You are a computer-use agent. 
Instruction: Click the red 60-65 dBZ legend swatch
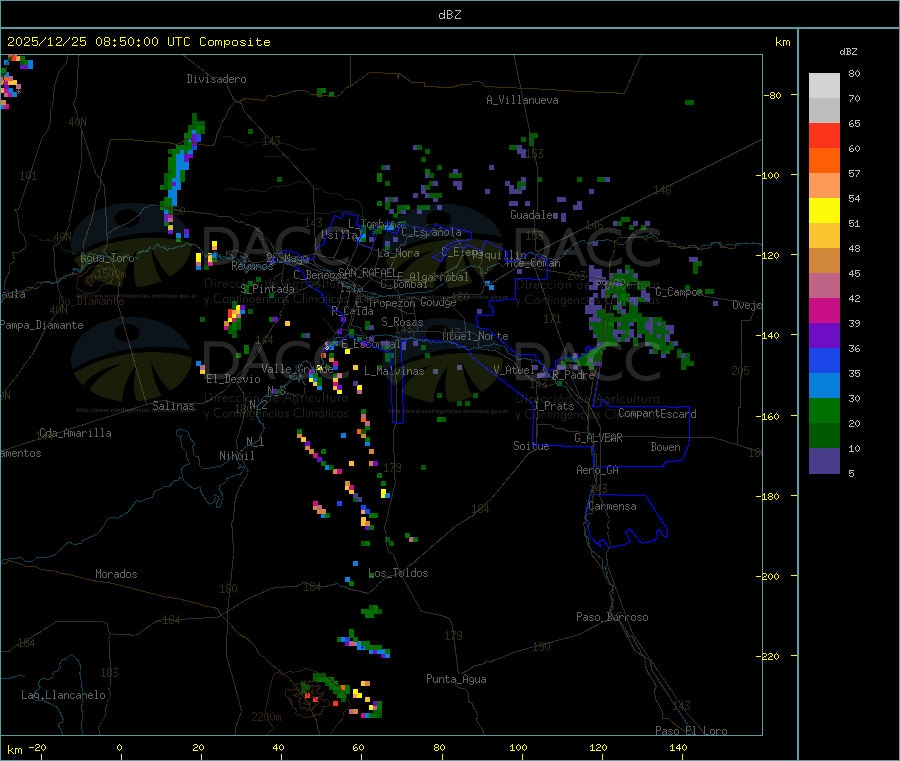(824, 135)
